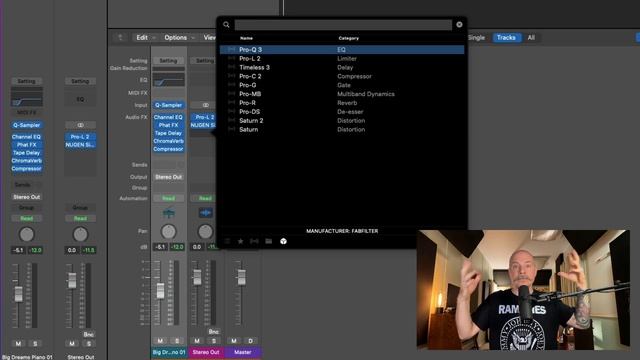The height and width of the screenshot is (360, 640).
Task: Open Compressor plugin slot in the mixer
Action: (x=168, y=149)
